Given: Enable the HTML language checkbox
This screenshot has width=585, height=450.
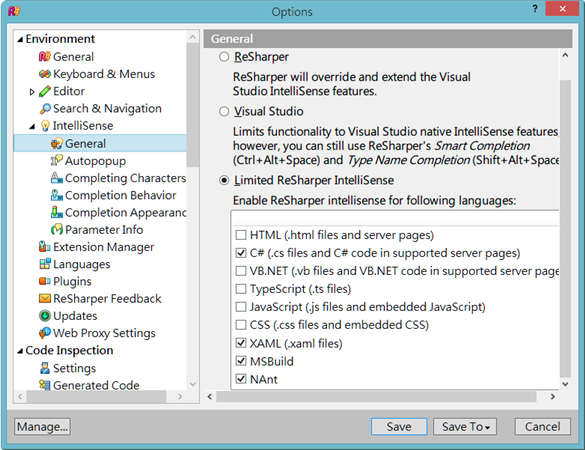Looking at the screenshot, I should coord(241,235).
